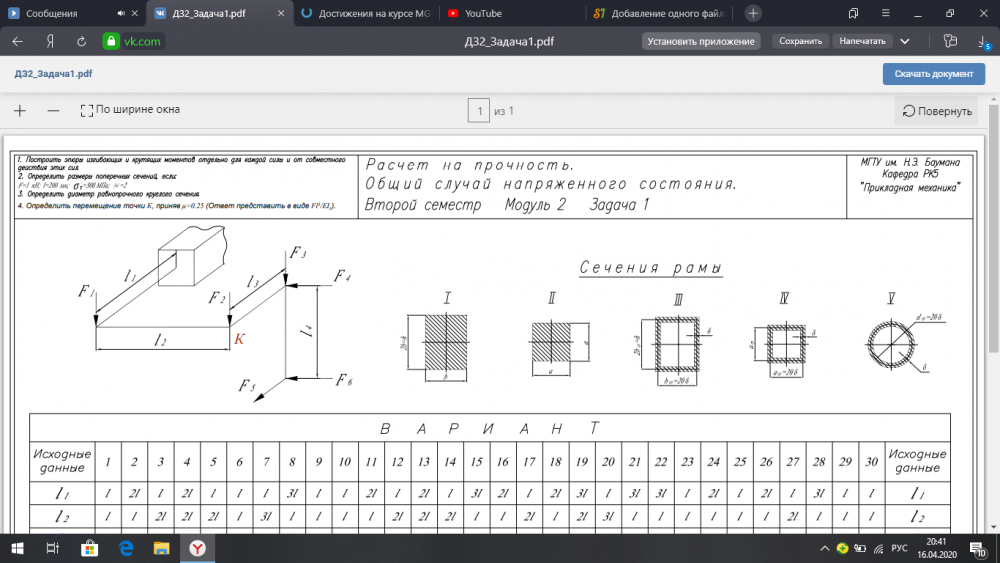The width and height of the screenshot is (1000, 563).
Task: Zoom out with the minus icon
Action: pyautogui.click(x=54, y=110)
